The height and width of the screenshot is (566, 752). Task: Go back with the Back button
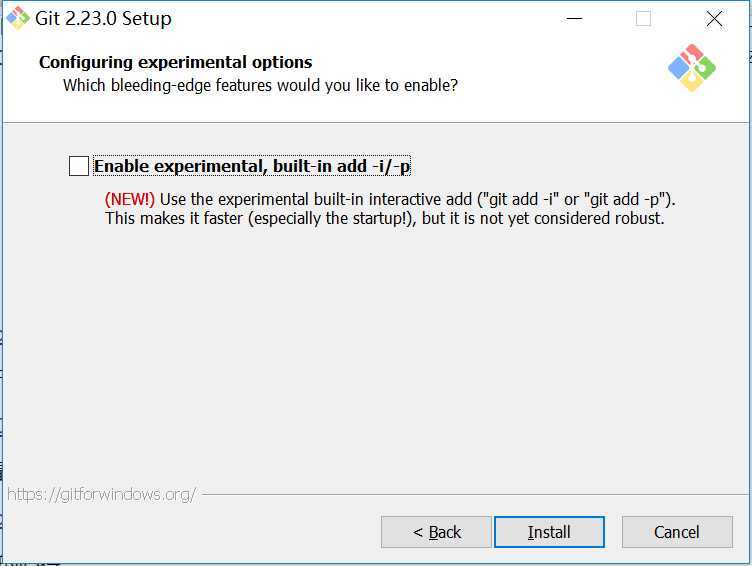(436, 532)
